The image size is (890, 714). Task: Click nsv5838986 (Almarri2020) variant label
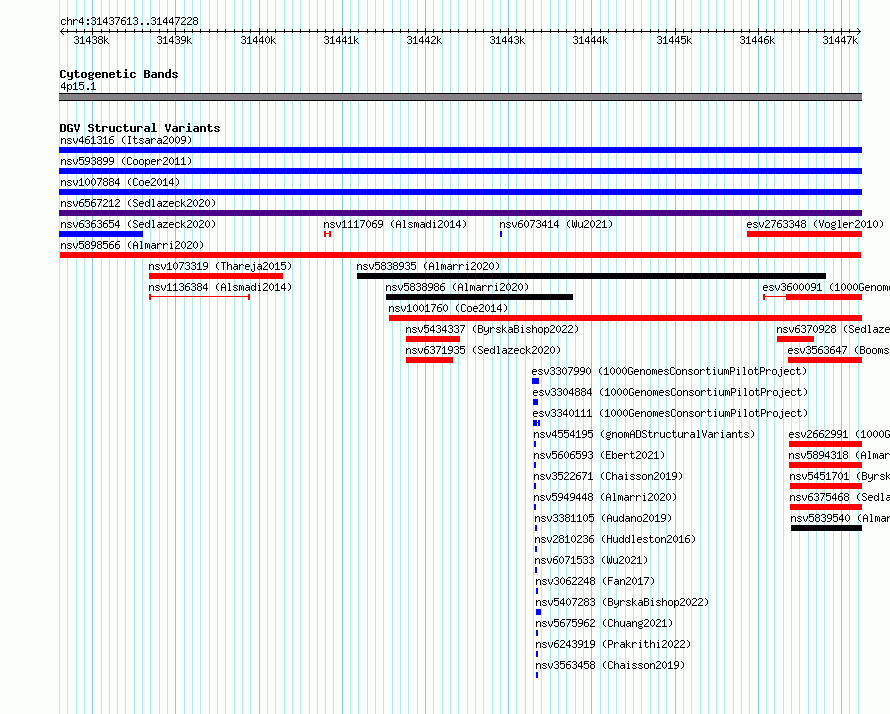point(457,287)
